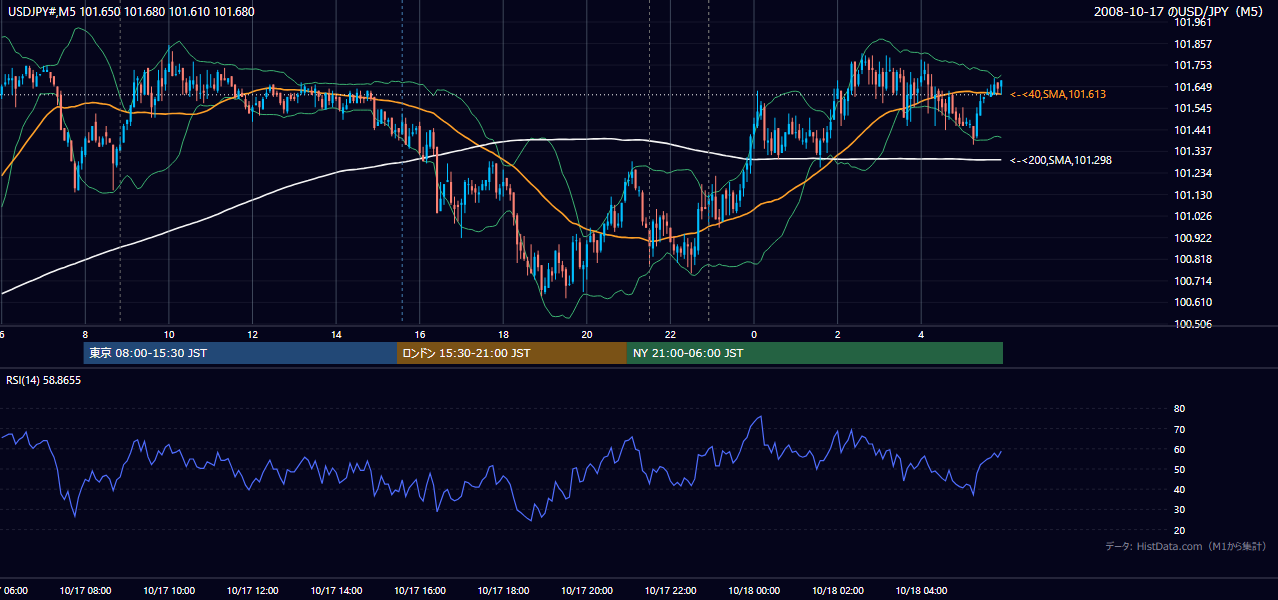Click RSI scale value 20
This screenshot has width=1278, height=600.
[1179, 530]
